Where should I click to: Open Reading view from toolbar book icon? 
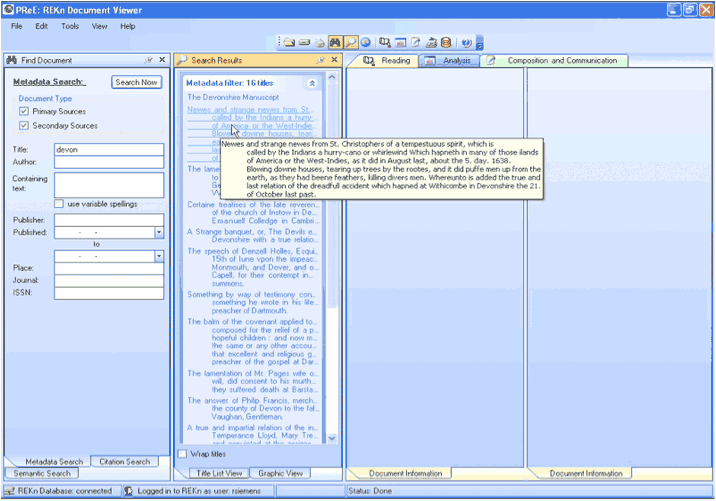click(x=384, y=42)
